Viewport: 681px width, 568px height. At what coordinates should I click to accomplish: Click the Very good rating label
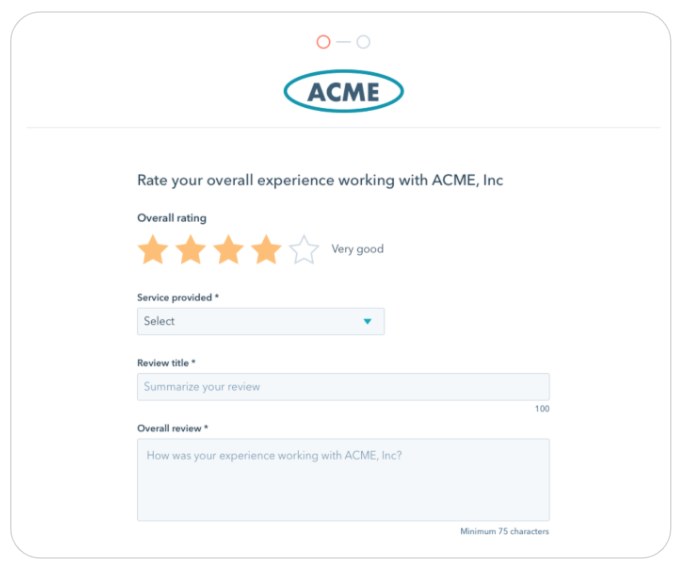(x=357, y=249)
